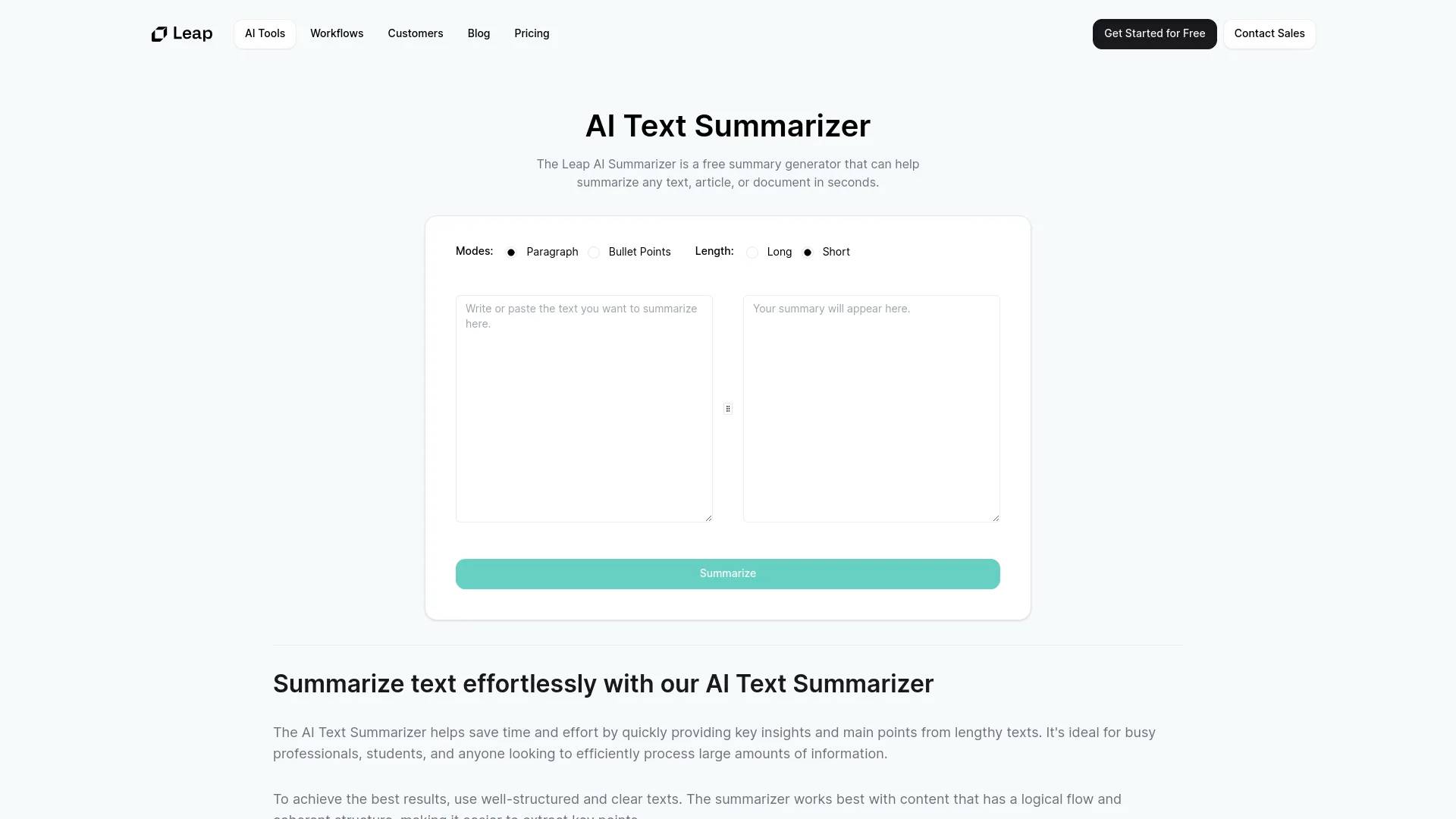Viewport: 1456px width, 819px height.
Task: Click the Contact Sales link icon
Action: click(1268, 33)
